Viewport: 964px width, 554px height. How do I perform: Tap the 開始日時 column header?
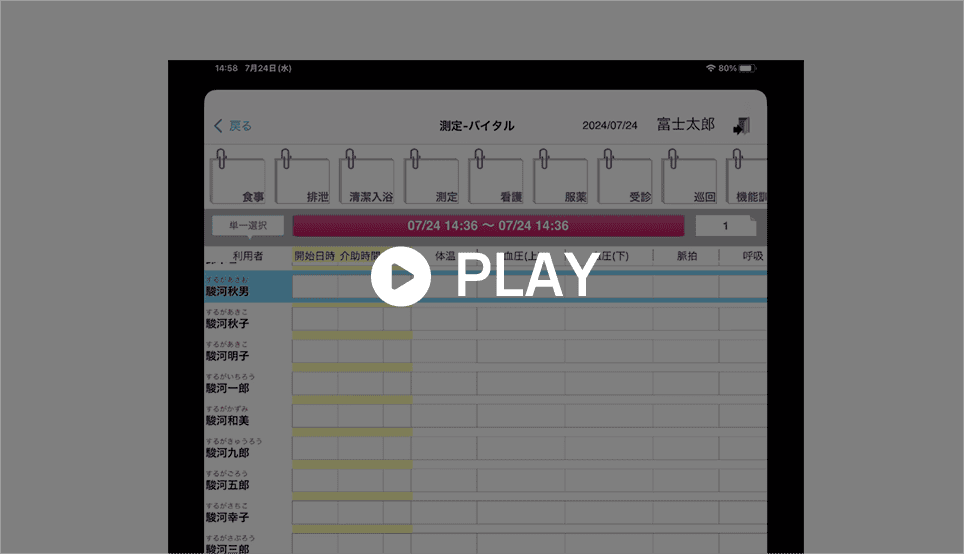coord(314,256)
